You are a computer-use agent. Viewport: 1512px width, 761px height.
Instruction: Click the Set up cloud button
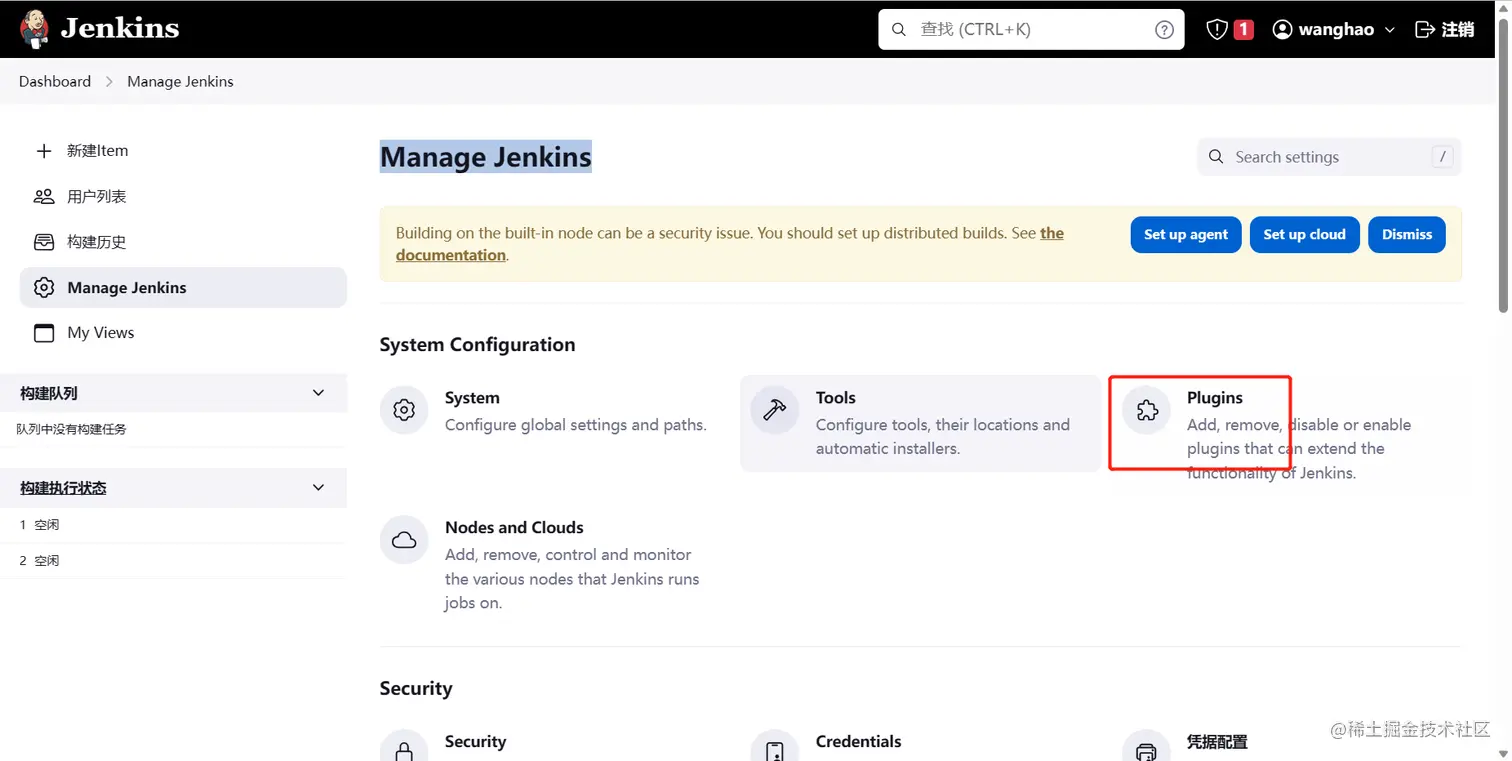coord(1304,234)
